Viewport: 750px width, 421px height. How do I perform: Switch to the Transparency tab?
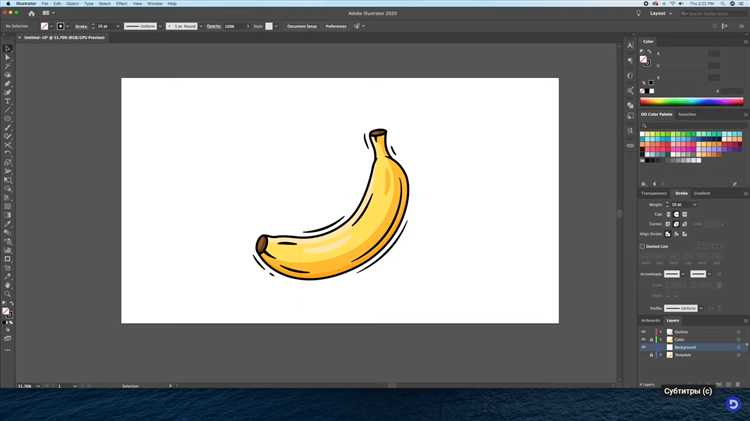[x=654, y=193]
